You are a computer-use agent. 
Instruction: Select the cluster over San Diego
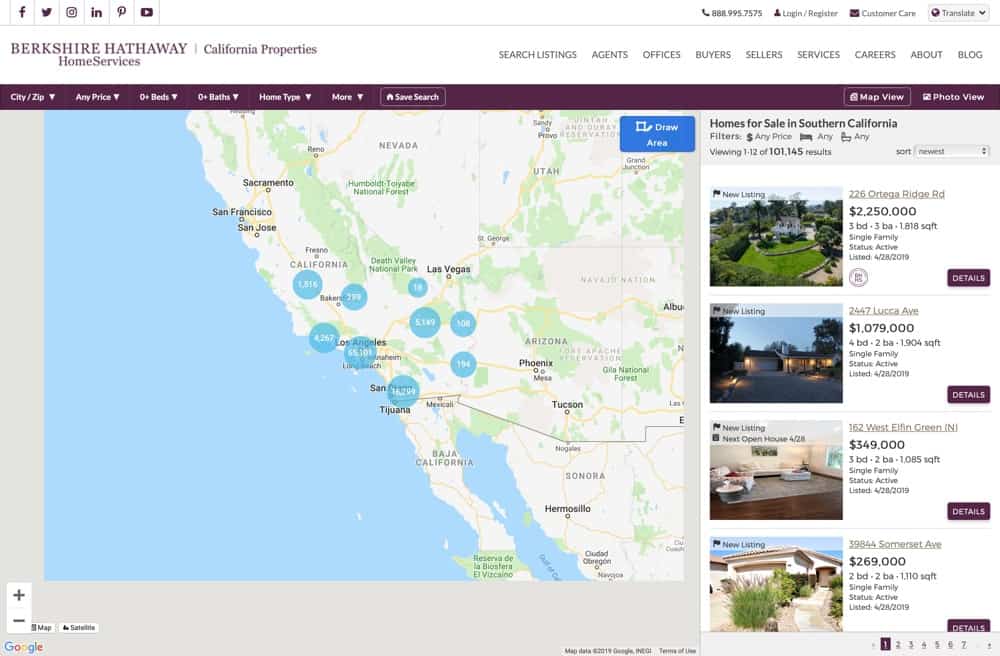pos(403,391)
